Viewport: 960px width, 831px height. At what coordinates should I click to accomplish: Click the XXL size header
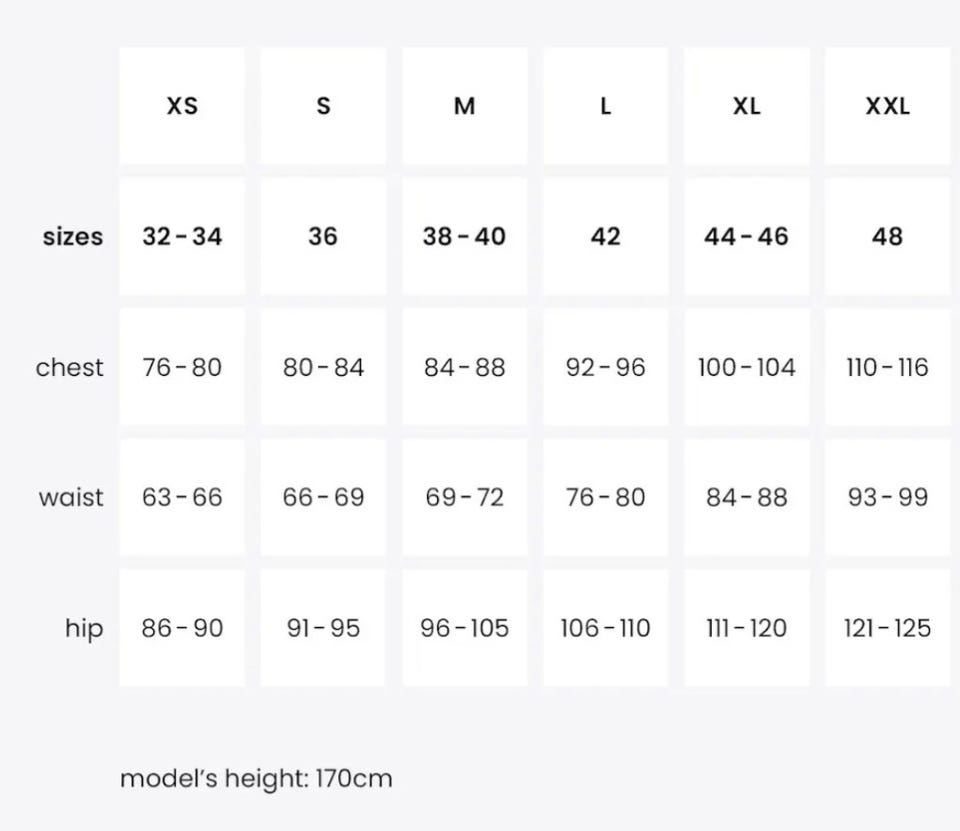click(x=887, y=106)
